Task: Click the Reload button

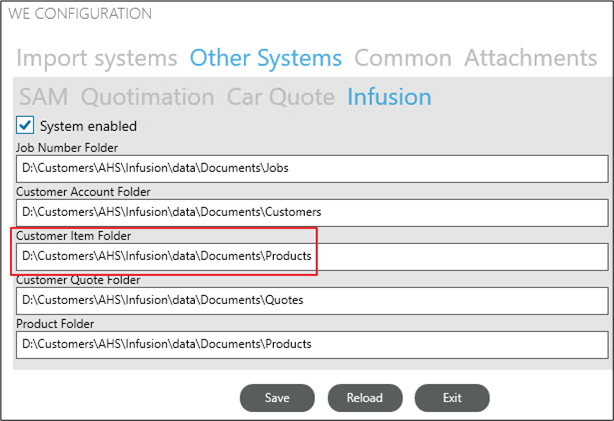Action: [365, 398]
